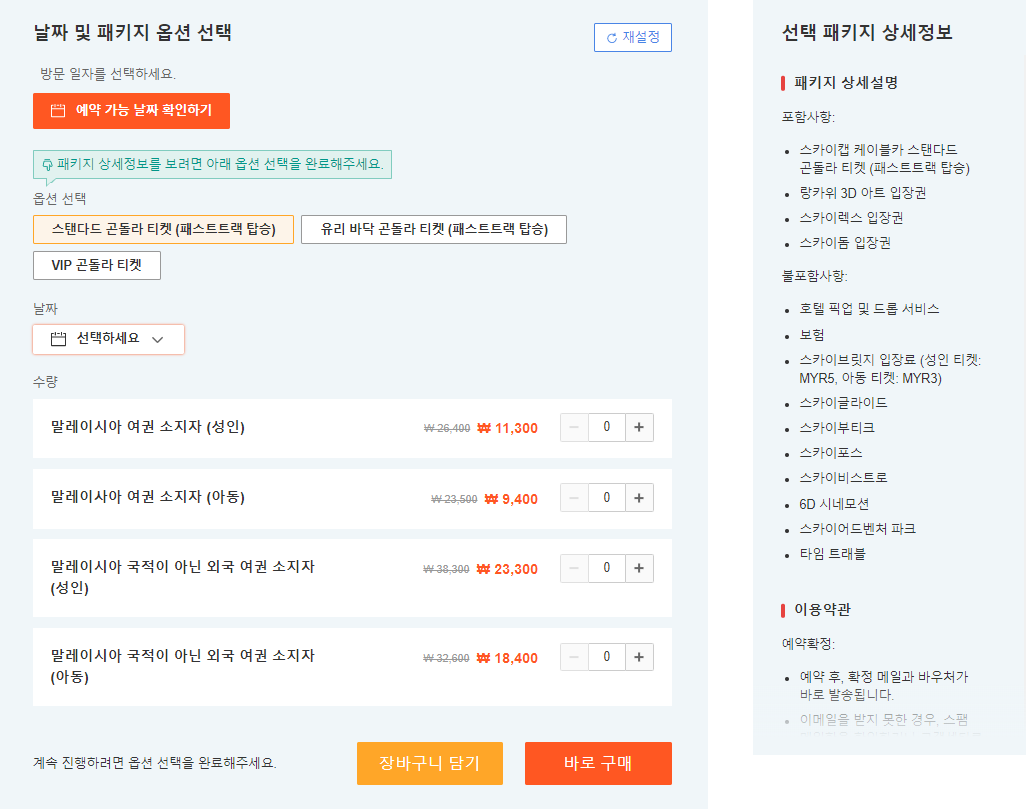Click the 재설정 reset button
The image size is (1026, 809).
pyautogui.click(x=632, y=37)
